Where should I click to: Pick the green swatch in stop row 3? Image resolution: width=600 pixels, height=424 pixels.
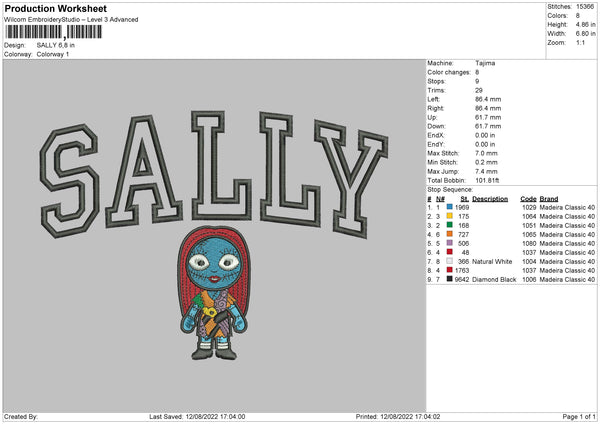click(x=450, y=225)
